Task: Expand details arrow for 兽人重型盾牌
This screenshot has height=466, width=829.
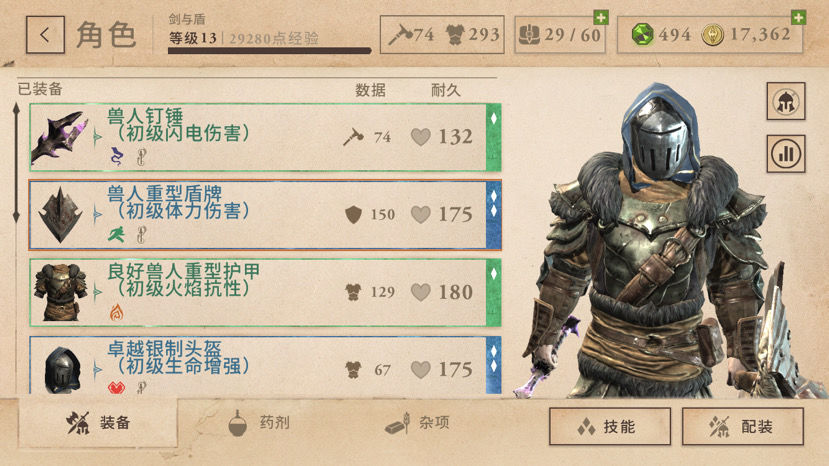Action: (97, 215)
